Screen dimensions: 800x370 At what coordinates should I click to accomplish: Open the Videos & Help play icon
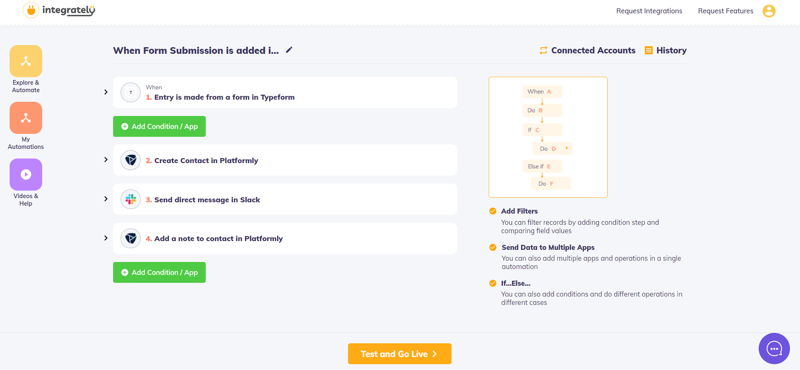click(26, 175)
